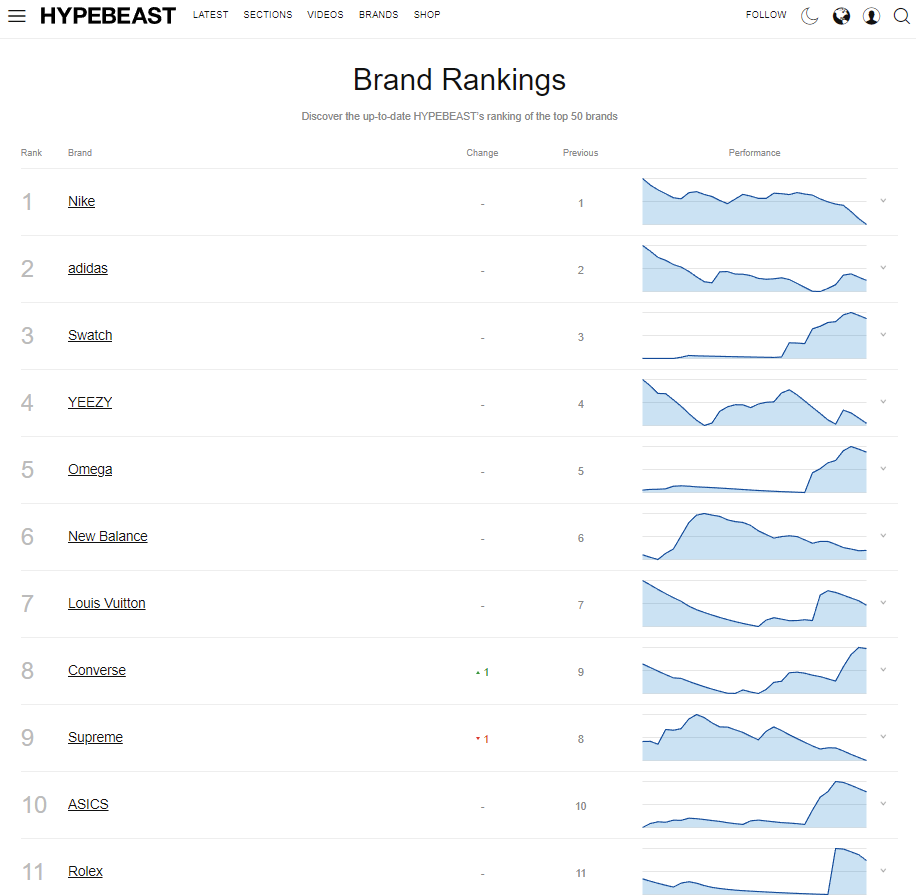
Task: Toggle dark mode moon icon
Action: (810, 16)
